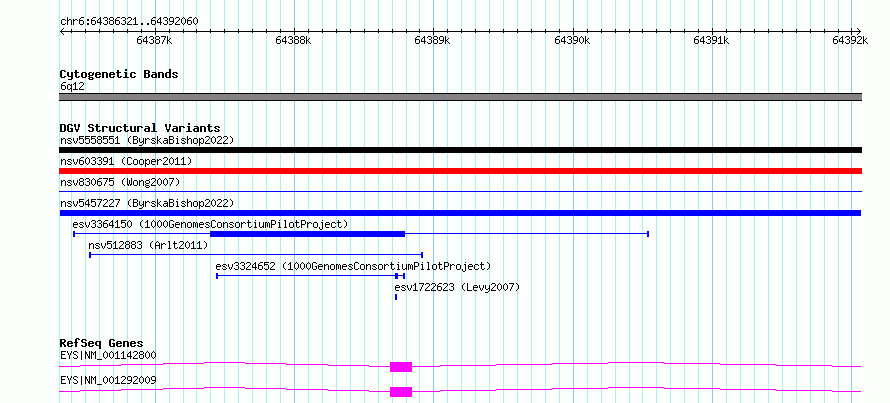Click the nsv512883 (Arlt2011) label
The image size is (890, 403).
(149, 245)
